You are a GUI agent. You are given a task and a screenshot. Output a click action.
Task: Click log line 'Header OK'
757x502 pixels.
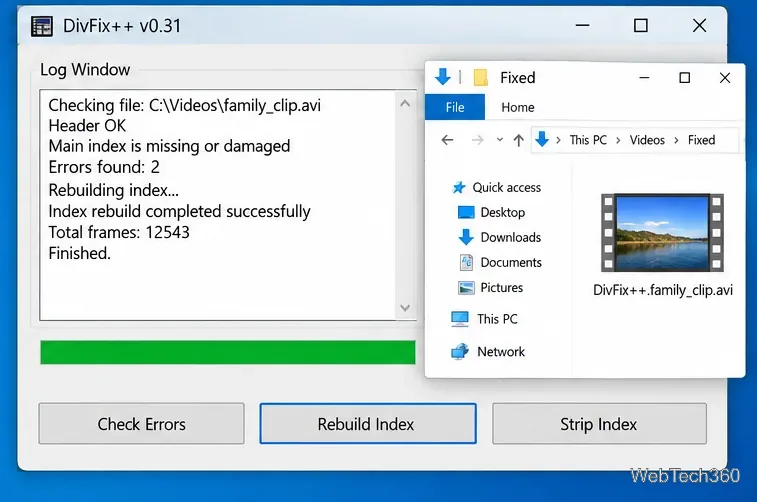(x=87, y=126)
